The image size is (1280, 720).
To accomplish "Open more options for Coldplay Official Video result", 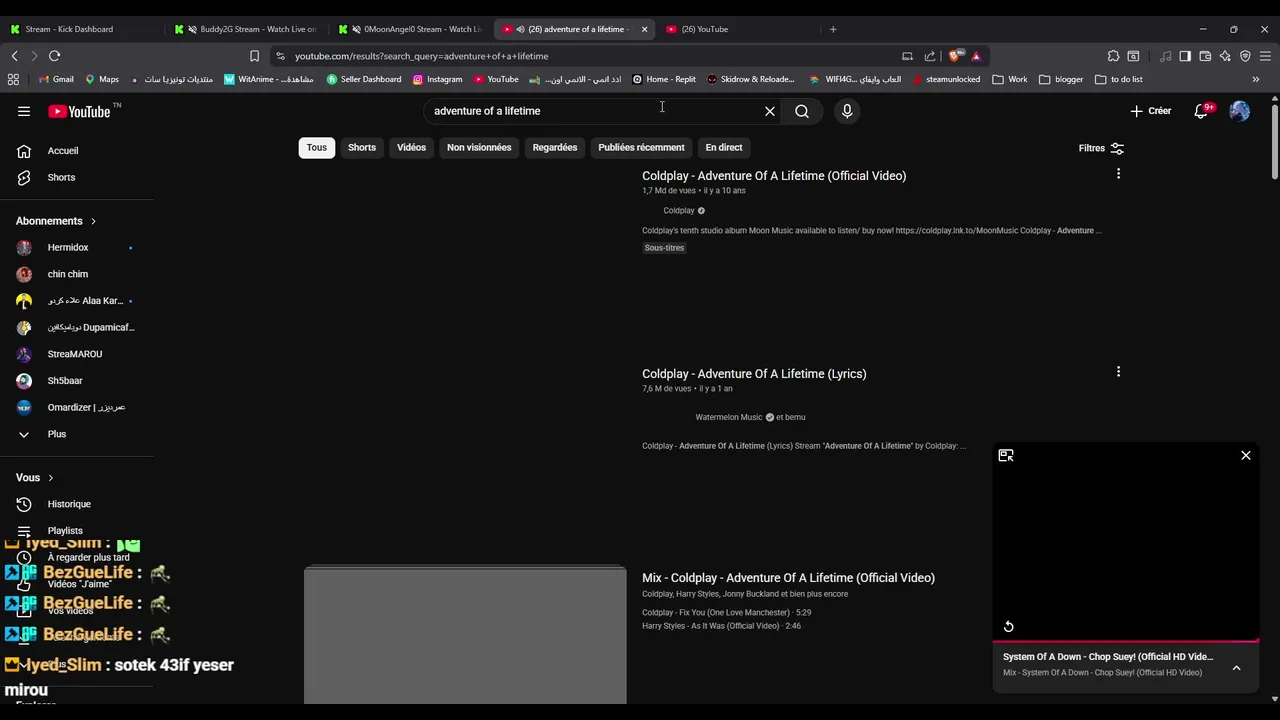I will pyautogui.click(x=1118, y=174).
